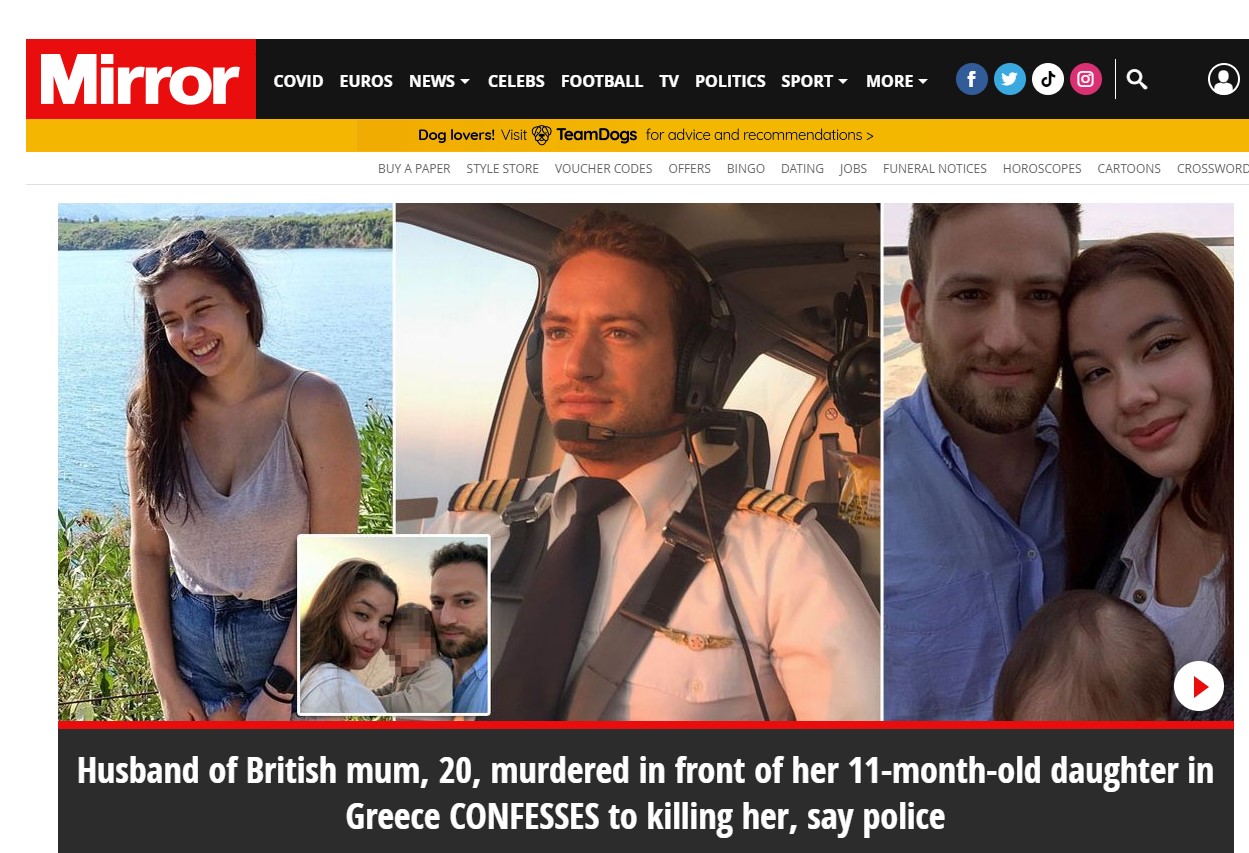Open the article headline about Greece confession
Screen dimensions: 1249x853
(x=645, y=794)
